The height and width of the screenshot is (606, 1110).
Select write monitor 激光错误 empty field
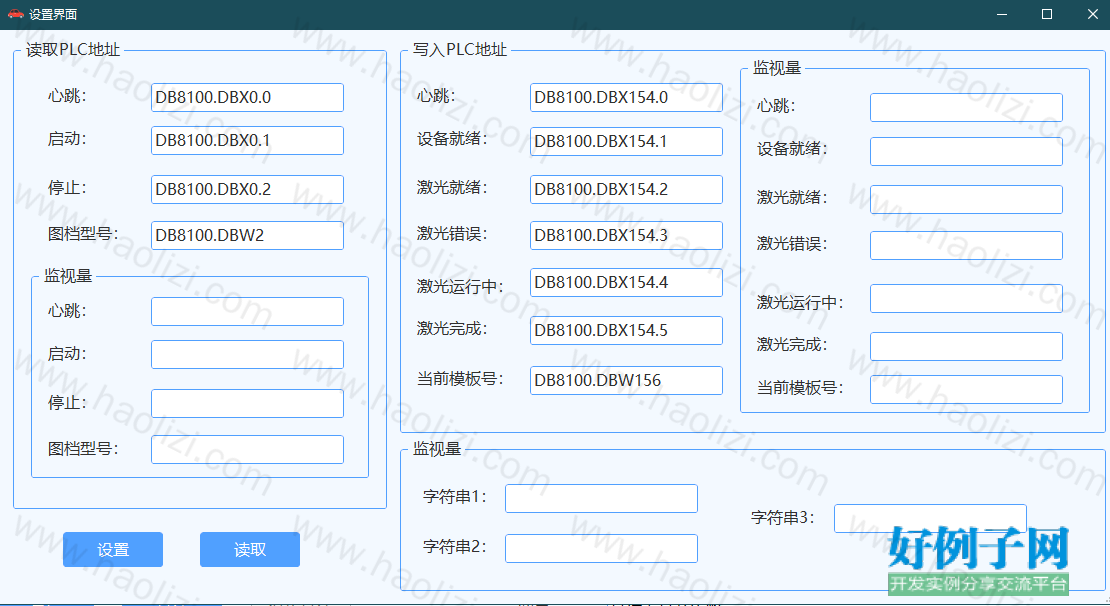[966, 246]
